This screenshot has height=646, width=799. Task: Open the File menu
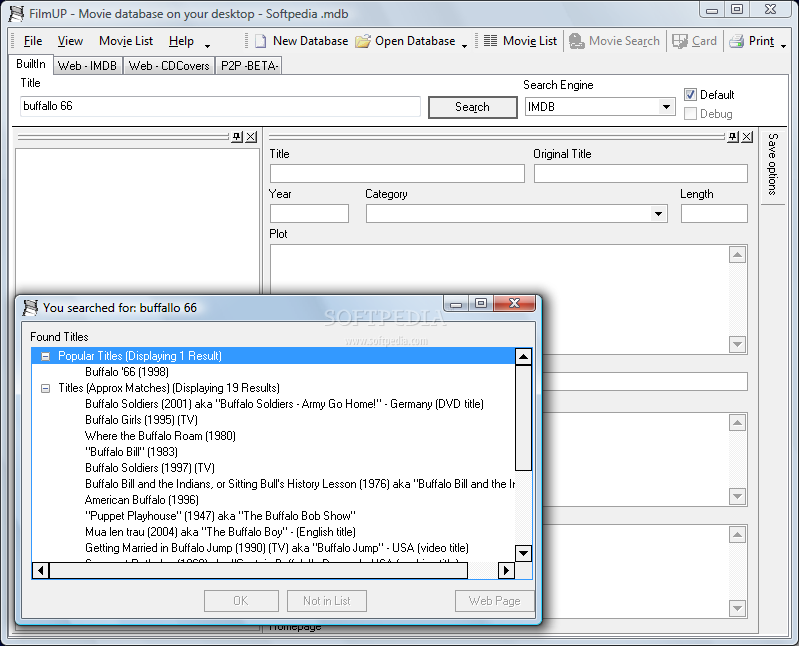click(33, 41)
